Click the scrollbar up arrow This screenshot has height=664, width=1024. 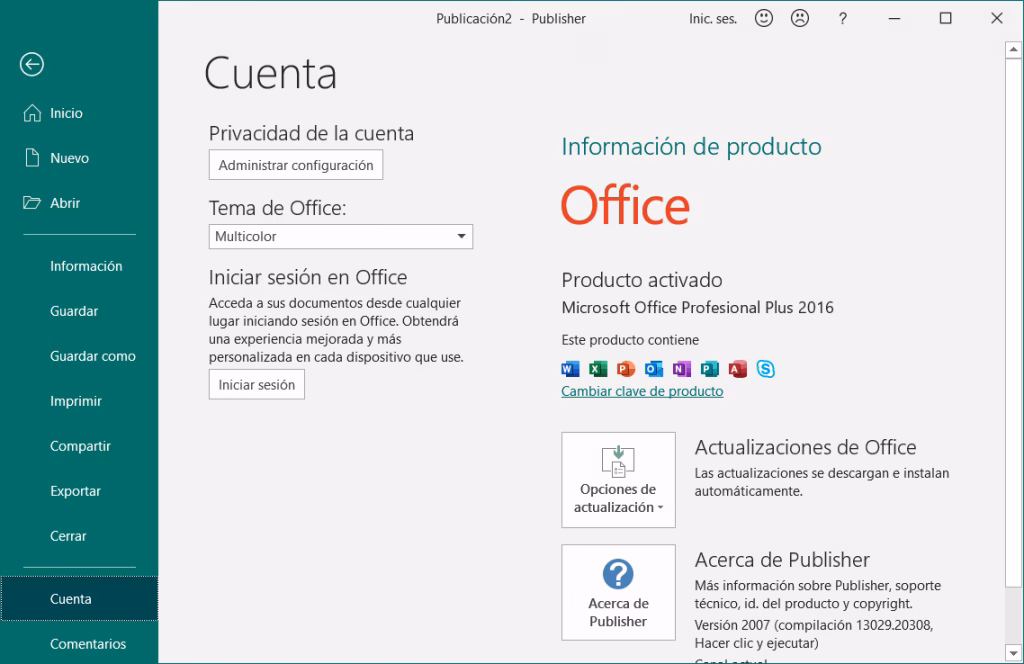click(x=1013, y=50)
